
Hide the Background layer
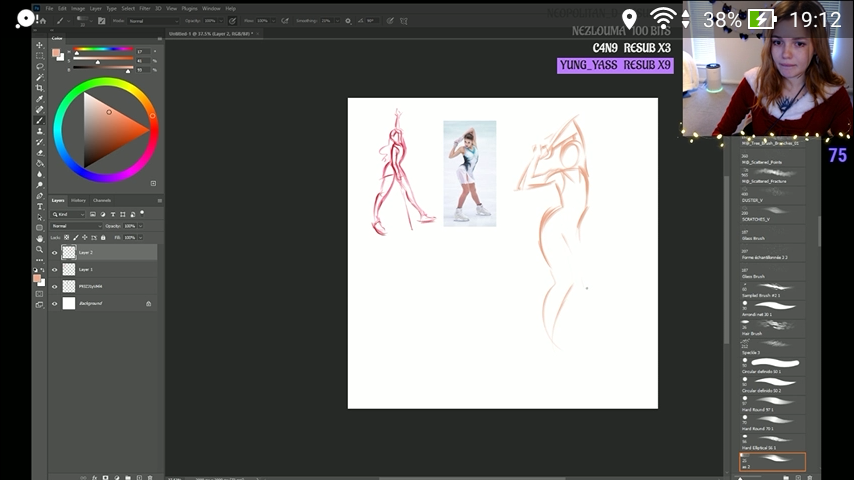tap(55, 303)
